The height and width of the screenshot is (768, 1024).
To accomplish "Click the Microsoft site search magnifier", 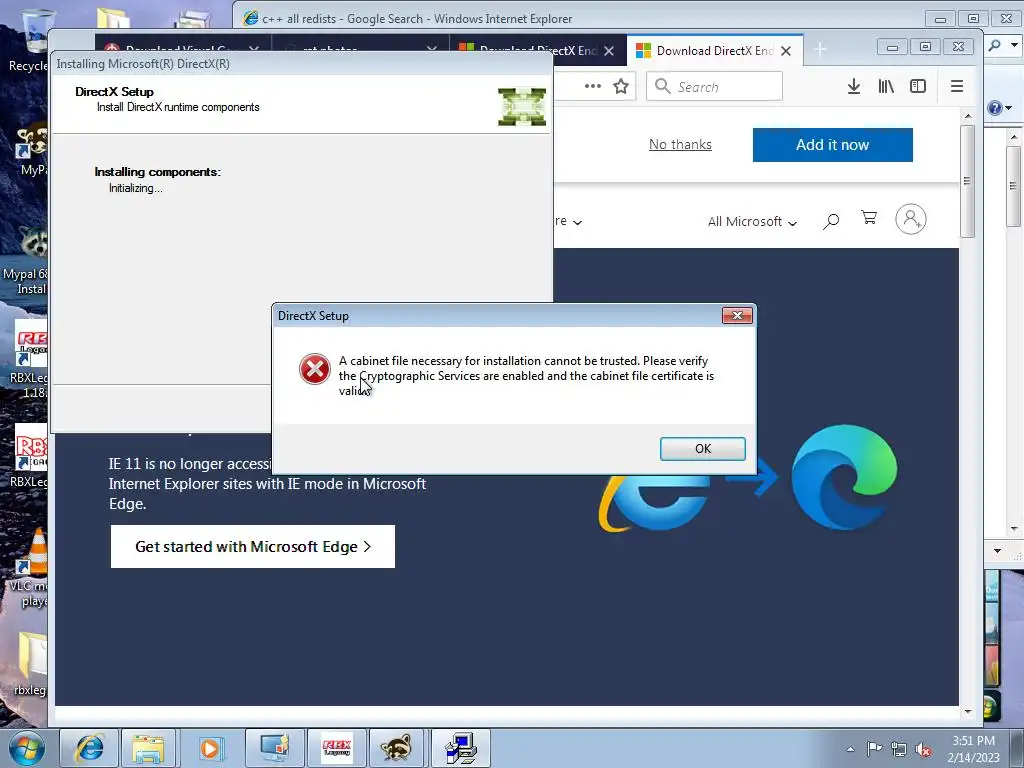I will click(831, 221).
